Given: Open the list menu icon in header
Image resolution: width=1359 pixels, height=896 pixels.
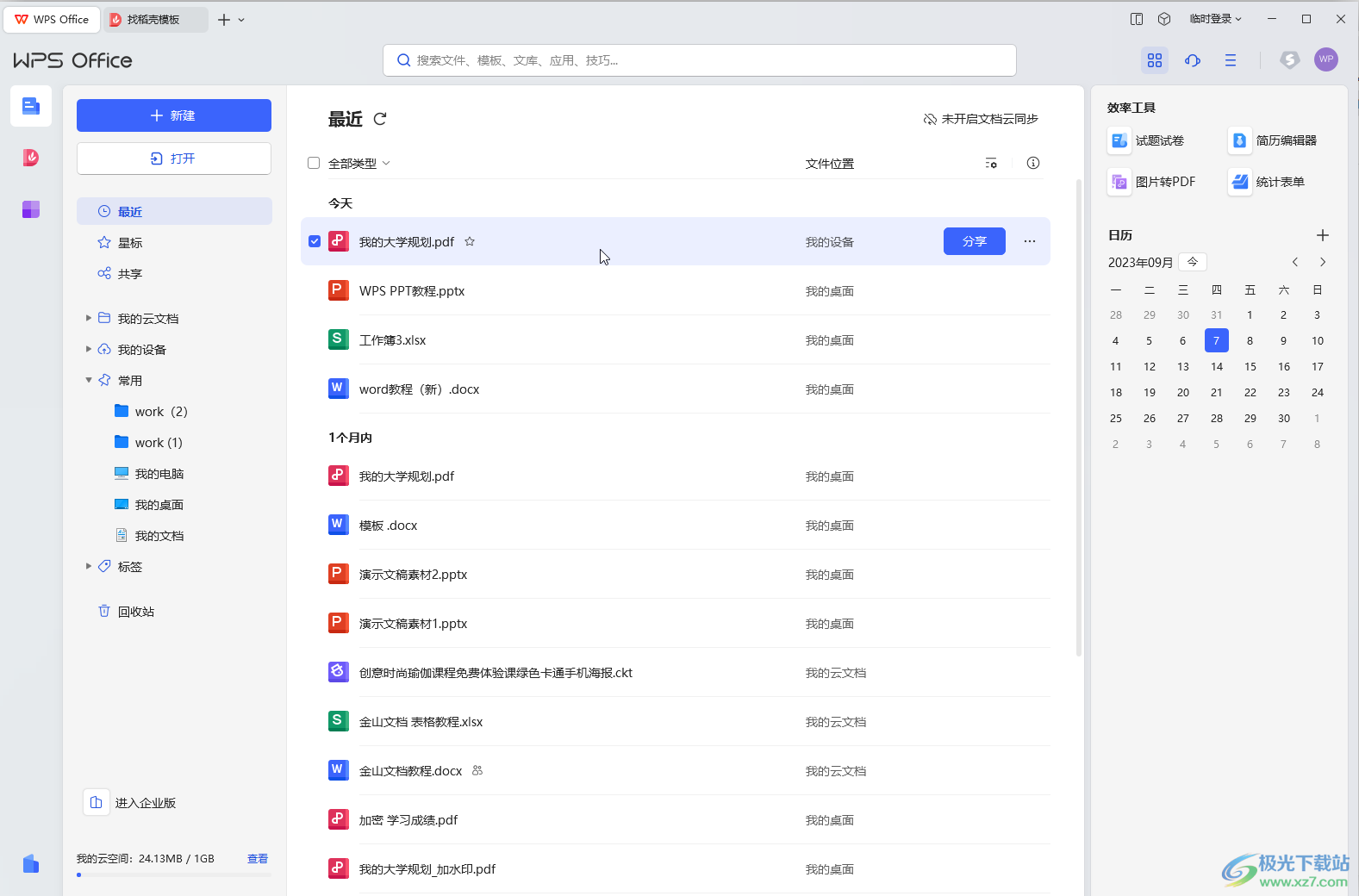Looking at the screenshot, I should (1231, 60).
